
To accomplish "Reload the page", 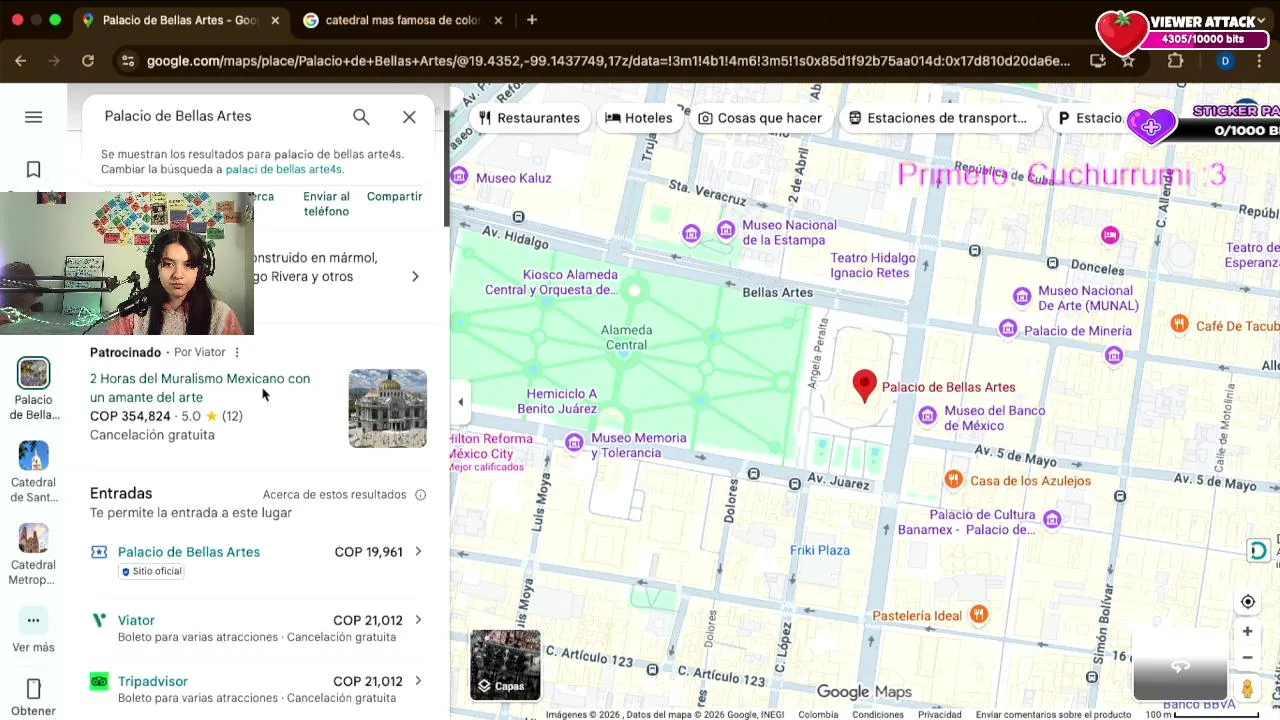I will coord(88,61).
